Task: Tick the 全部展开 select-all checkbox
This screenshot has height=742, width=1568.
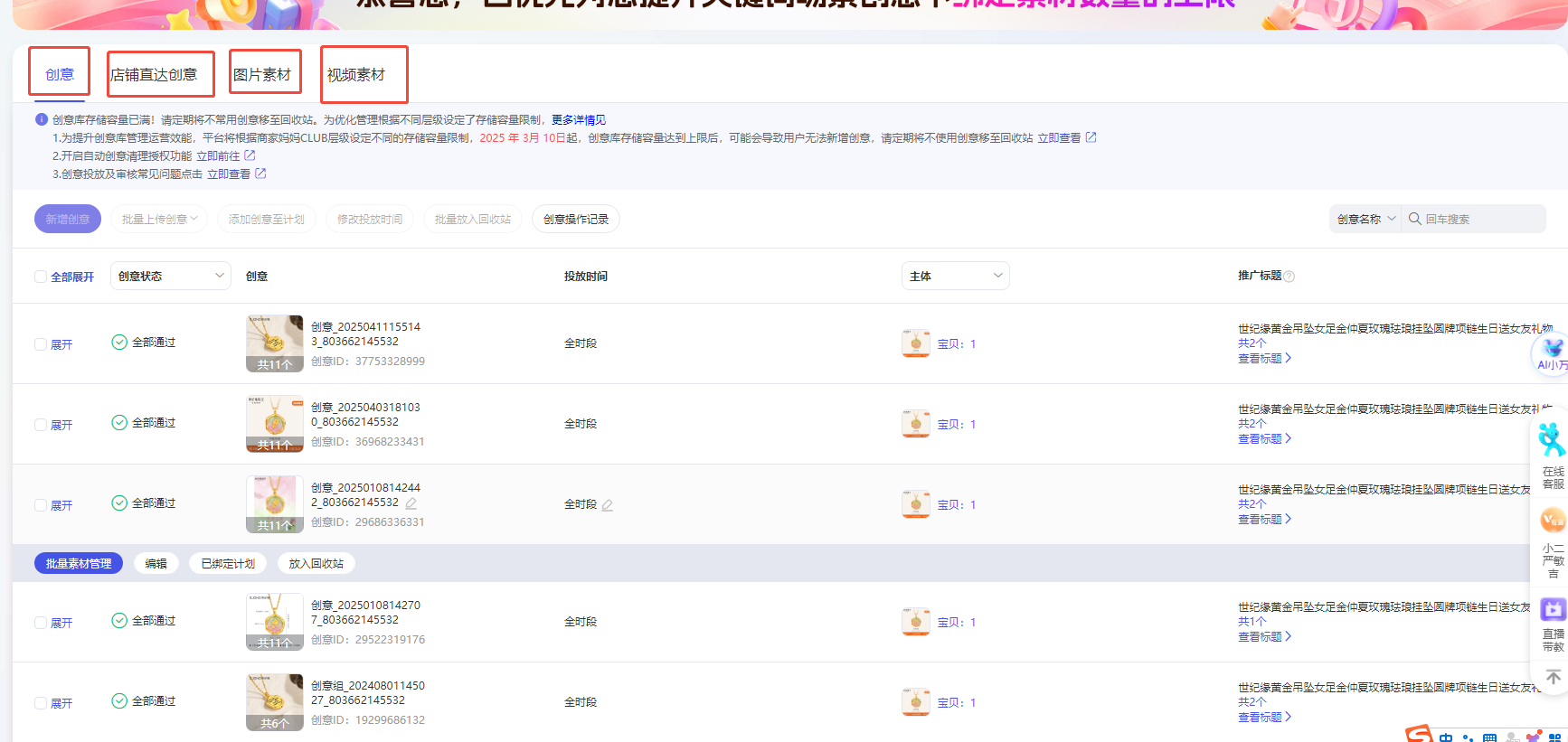Action: [x=41, y=277]
